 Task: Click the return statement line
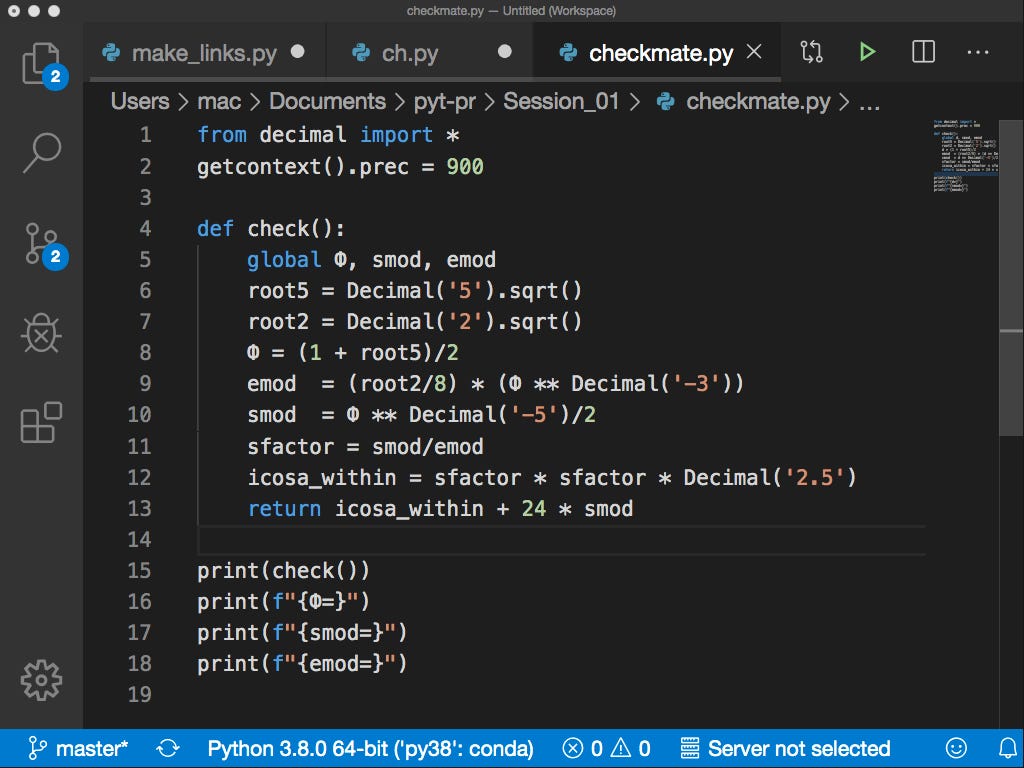[440, 509]
